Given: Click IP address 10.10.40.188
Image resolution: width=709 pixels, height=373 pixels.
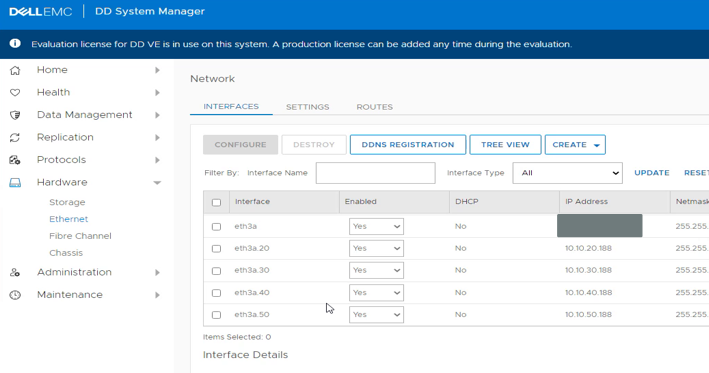Looking at the screenshot, I should [x=588, y=293].
